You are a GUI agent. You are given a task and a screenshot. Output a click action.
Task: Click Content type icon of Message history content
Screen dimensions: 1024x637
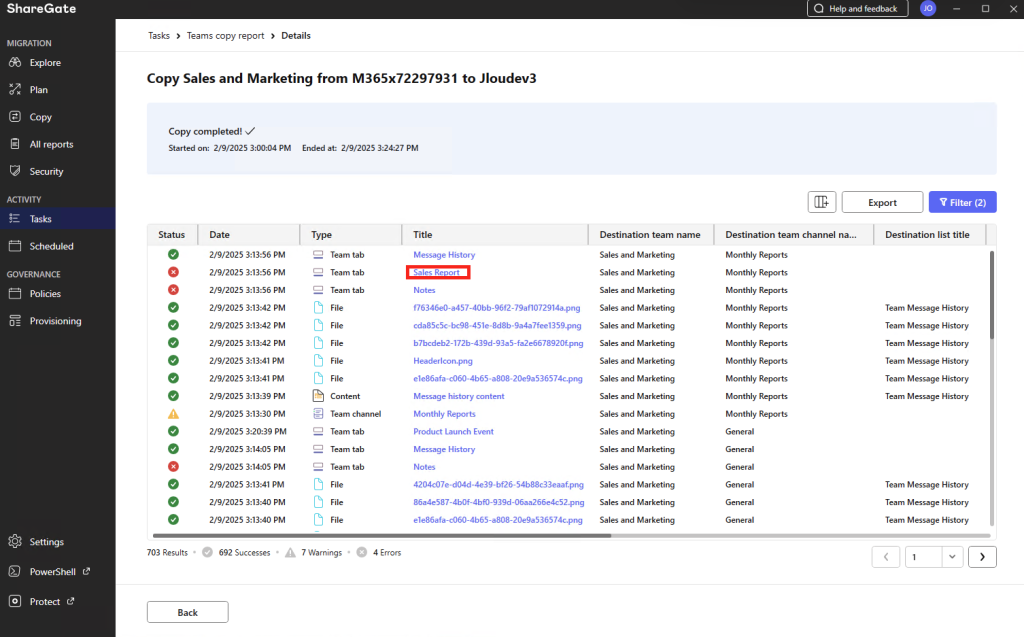click(318, 395)
